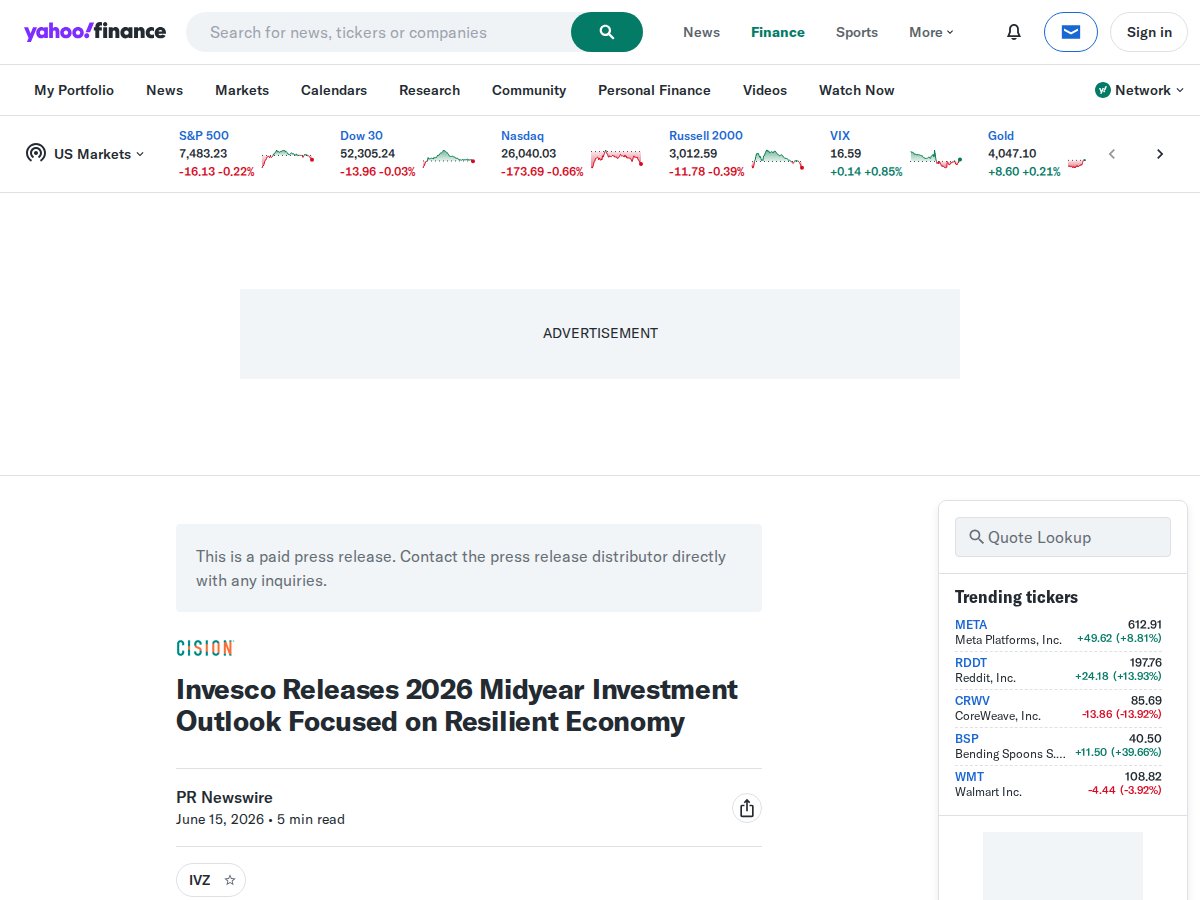This screenshot has height=900, width=1200.
Task: Click the US Markets radar icon
Action: pyautogui.click(x=36, y=153)
